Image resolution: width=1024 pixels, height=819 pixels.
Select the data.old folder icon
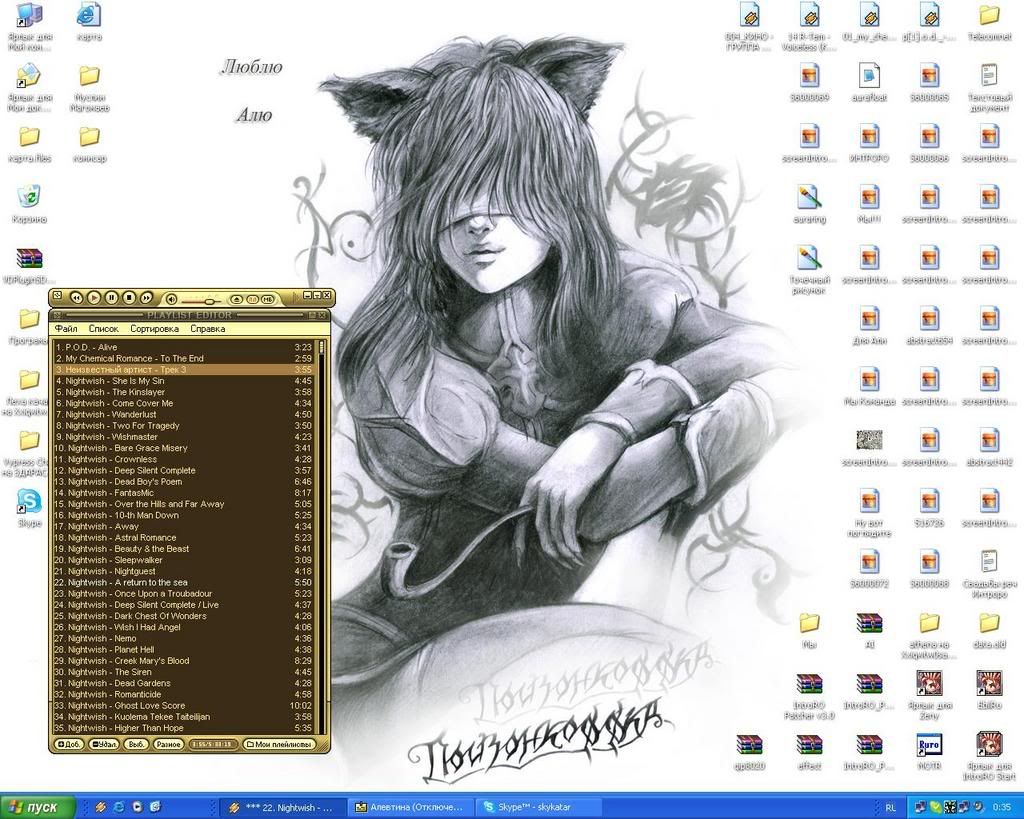(x=989, y=630)
